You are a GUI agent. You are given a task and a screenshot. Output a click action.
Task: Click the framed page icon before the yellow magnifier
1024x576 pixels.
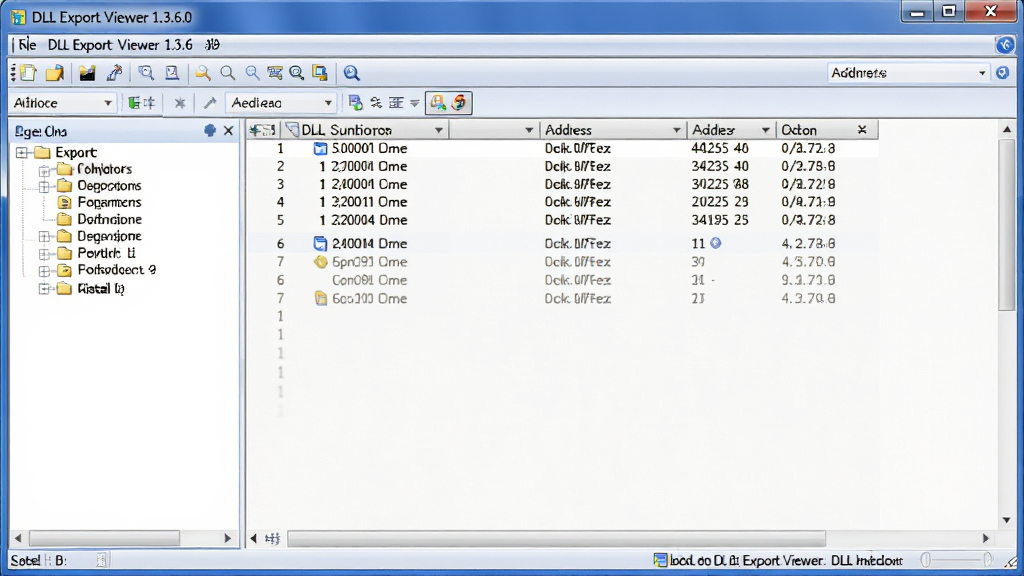tap(172, 72)
